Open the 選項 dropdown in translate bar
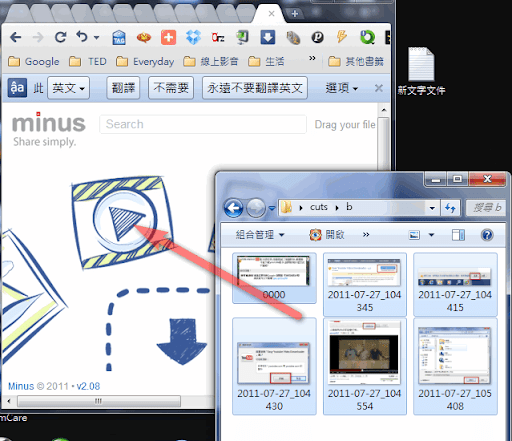The width and height of the screenshot is (512, 441). (342, 88)
